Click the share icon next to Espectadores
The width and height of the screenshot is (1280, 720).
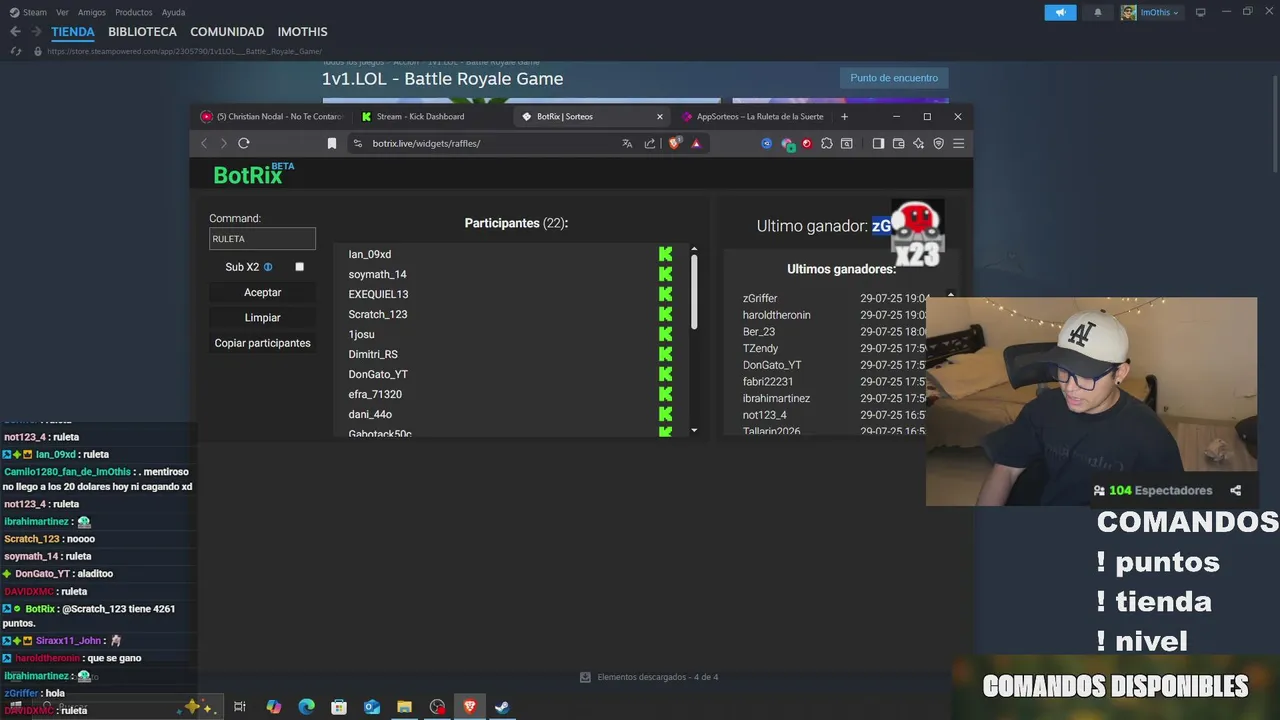(1235, 490)
